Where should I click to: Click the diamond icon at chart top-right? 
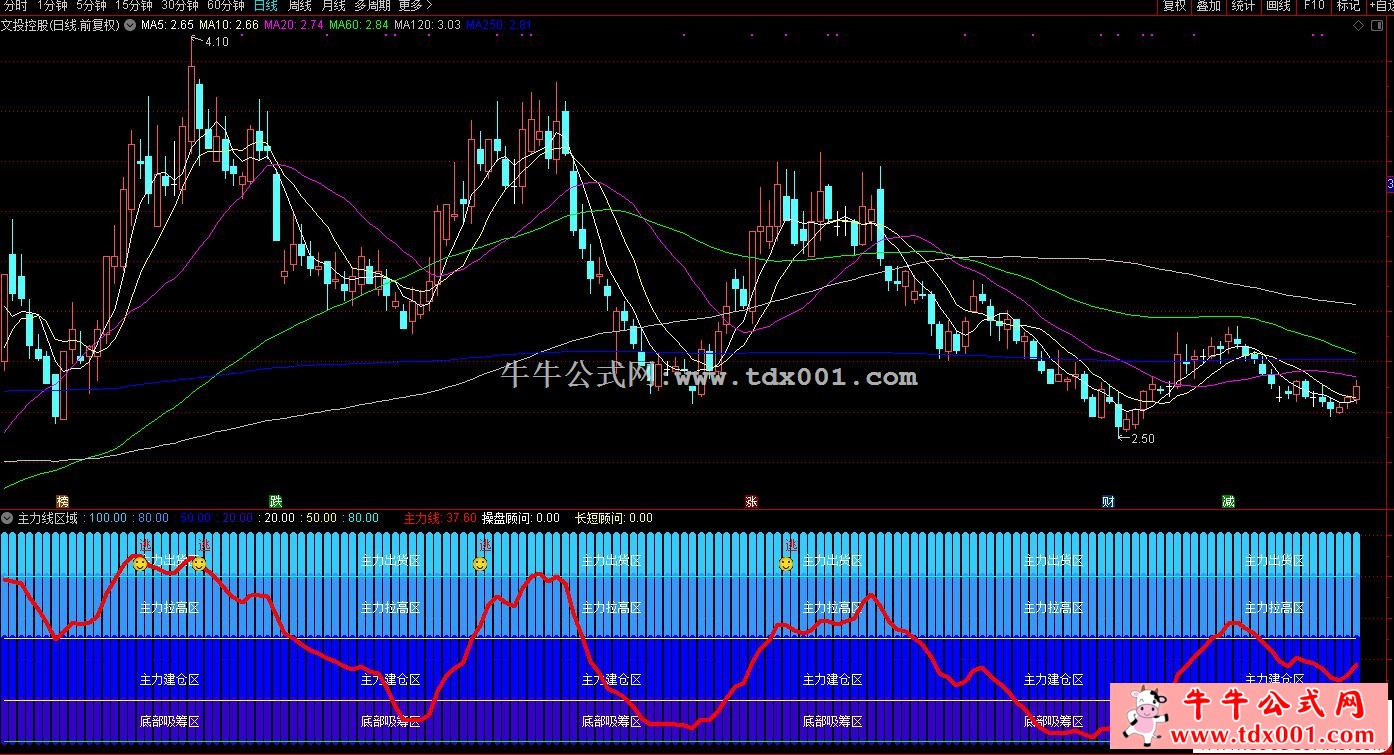pos(1358,25)
